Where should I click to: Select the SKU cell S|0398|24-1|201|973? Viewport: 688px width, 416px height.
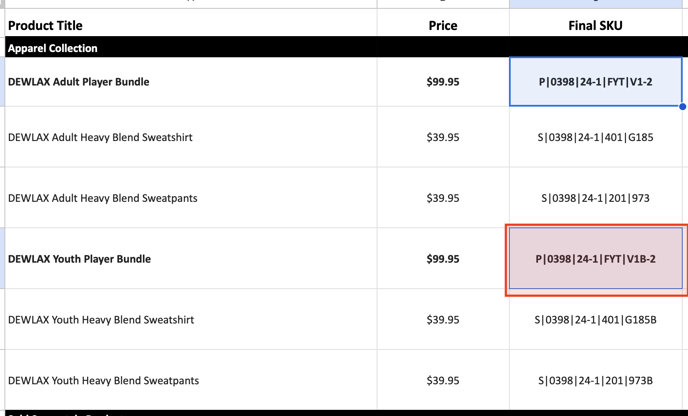coord(595,198)
